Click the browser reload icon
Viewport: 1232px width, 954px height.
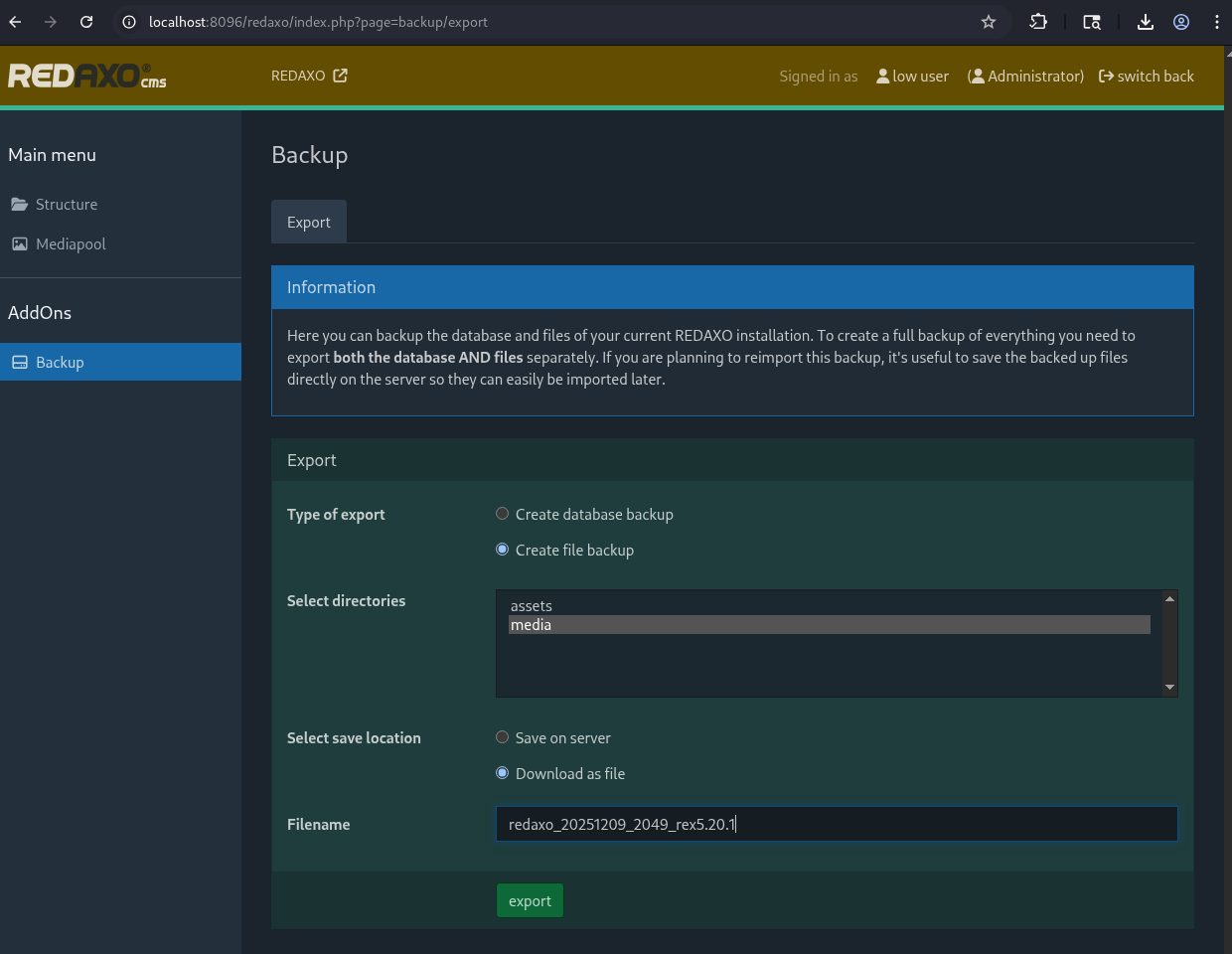point(86,22)
